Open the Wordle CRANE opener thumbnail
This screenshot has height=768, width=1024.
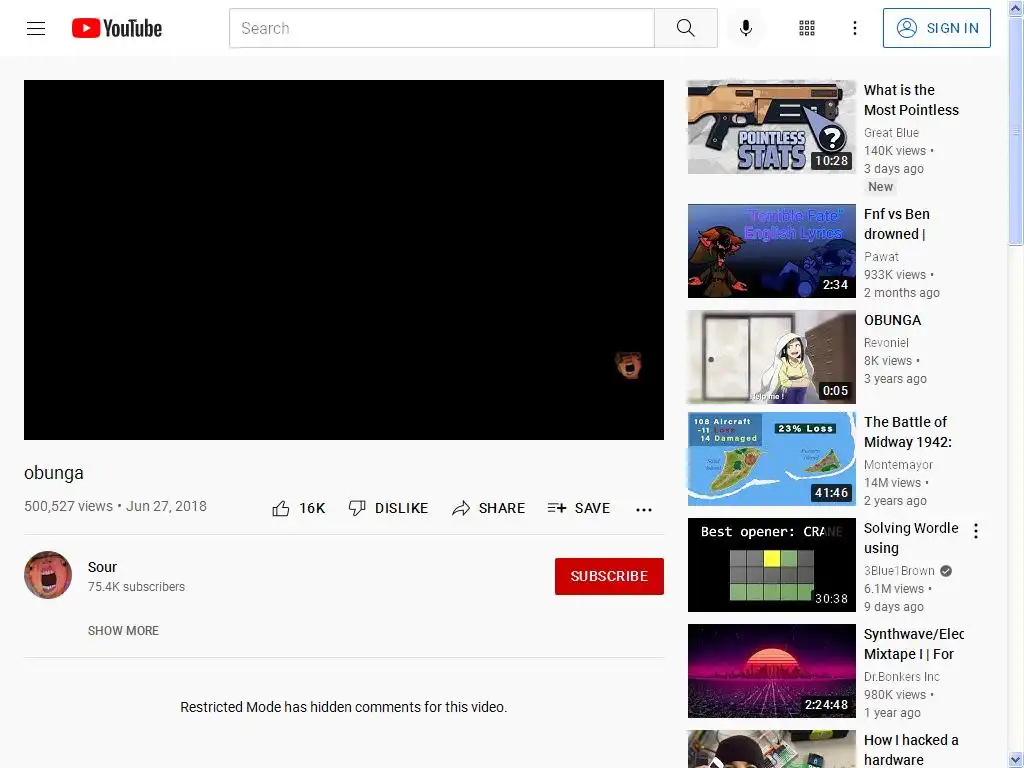[771, 565]
